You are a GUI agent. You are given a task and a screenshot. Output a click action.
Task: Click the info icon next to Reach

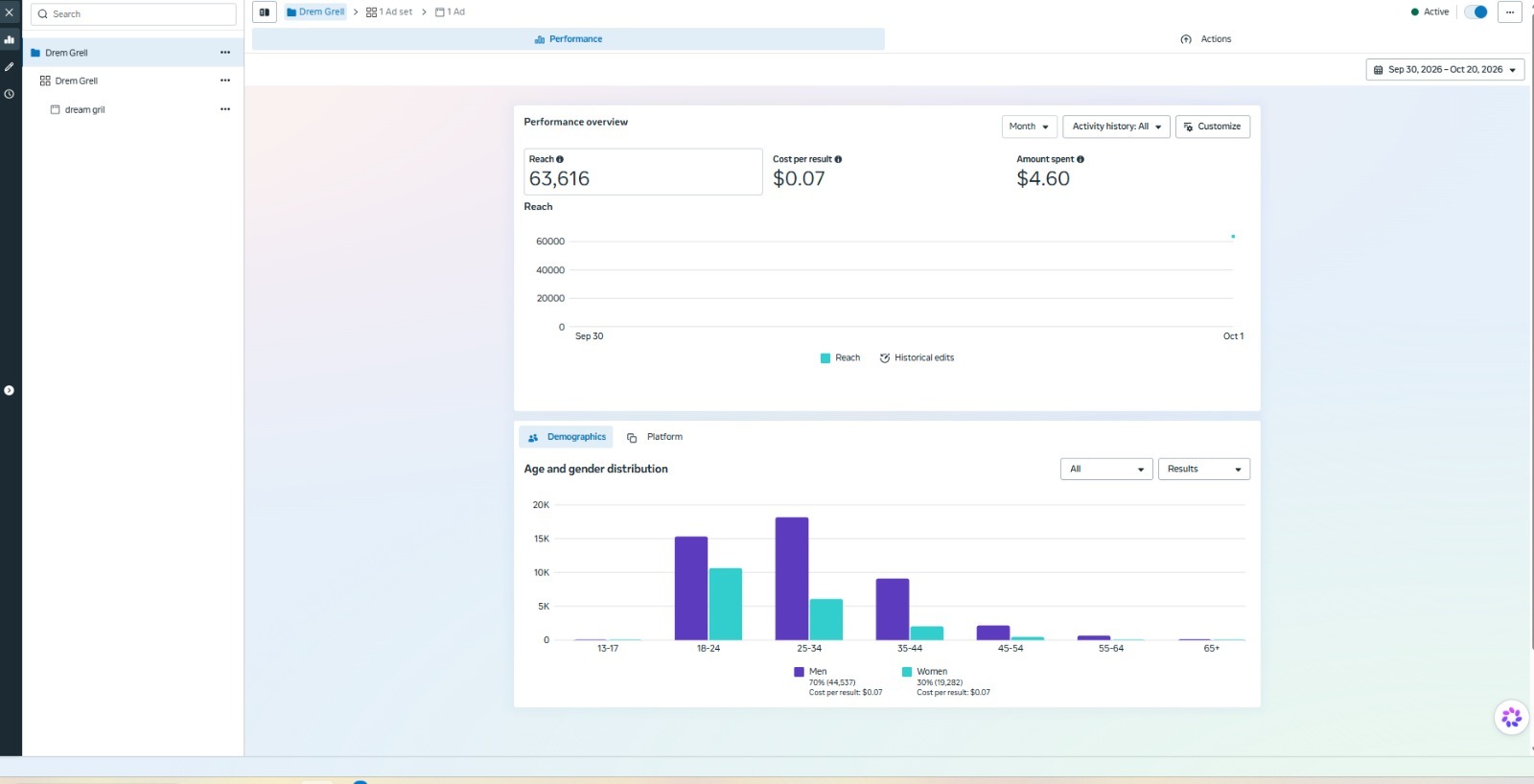click(x=560, y=160)
